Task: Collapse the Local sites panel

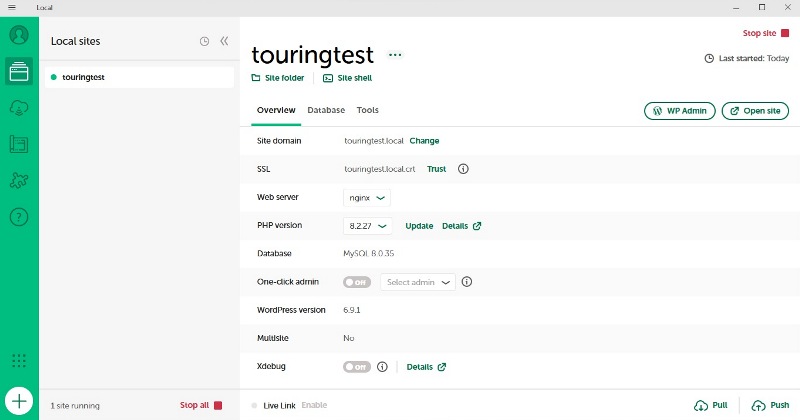Action: tap(224, 41)
